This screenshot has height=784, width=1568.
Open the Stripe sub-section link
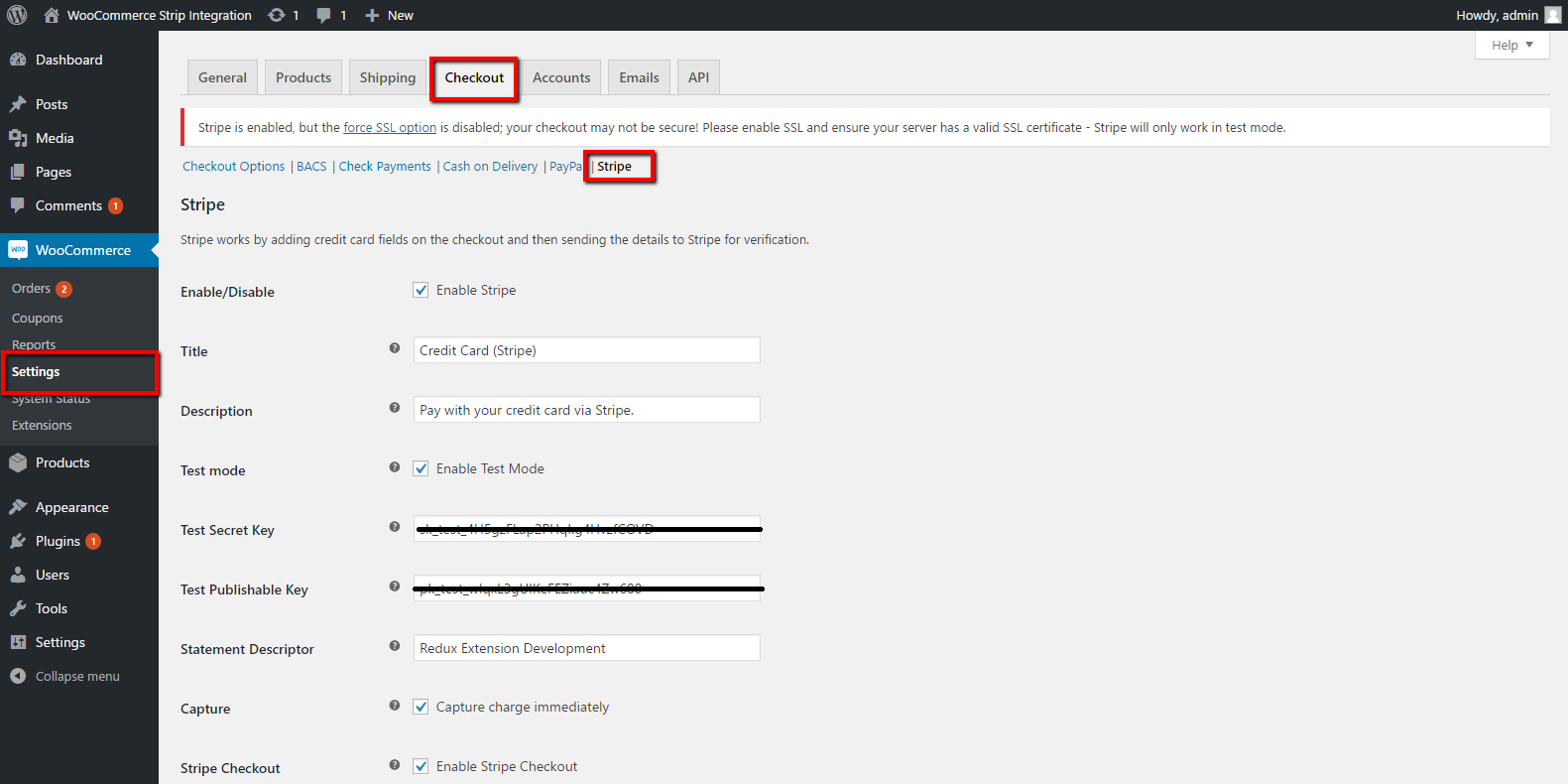coord(614,166)
